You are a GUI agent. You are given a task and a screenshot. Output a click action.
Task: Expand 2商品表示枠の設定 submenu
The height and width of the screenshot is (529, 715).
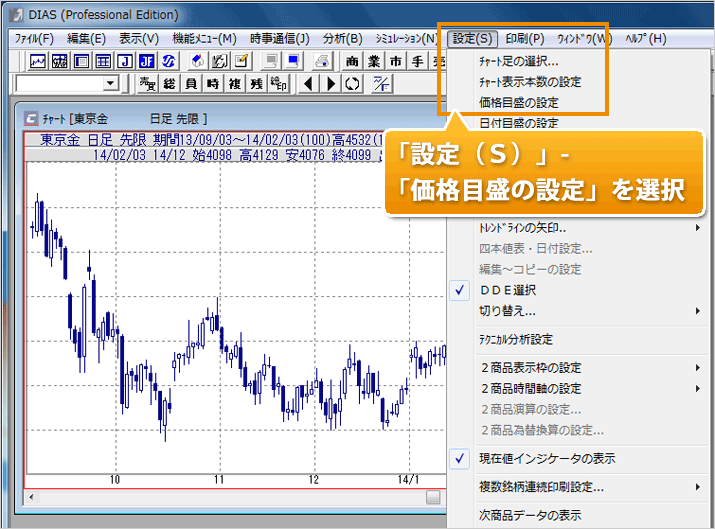click(x=530, y=368)
